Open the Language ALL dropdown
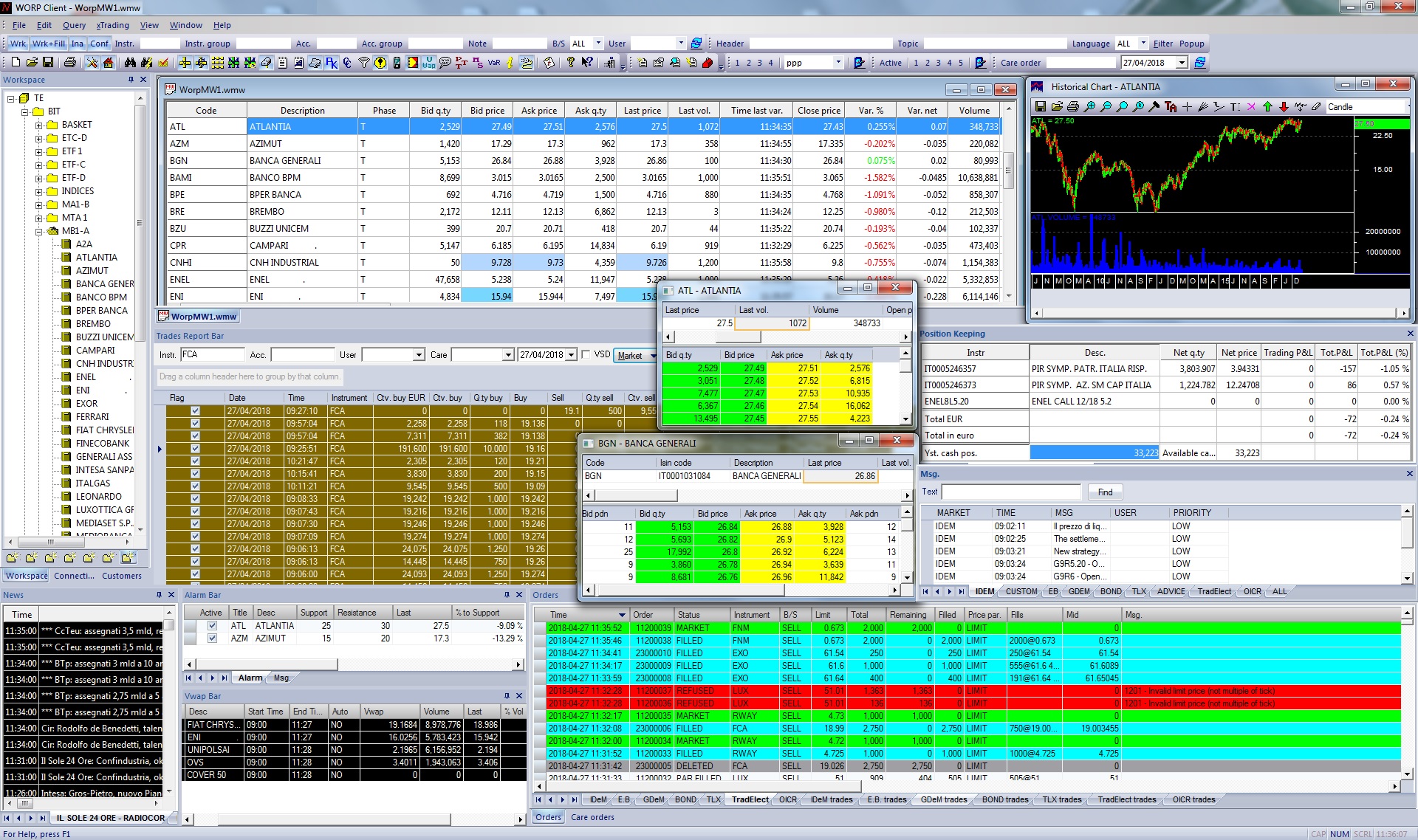This screenshot has height=840, width=1418. 1143,44
